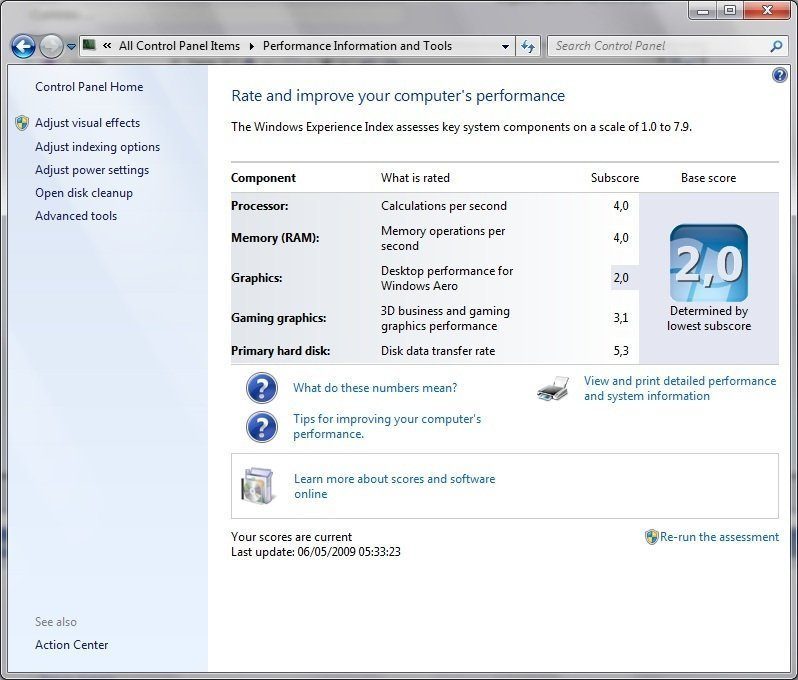Close the Control Panel window
Image resolution: width=798 pixels, height=680 pixels.
767,11
